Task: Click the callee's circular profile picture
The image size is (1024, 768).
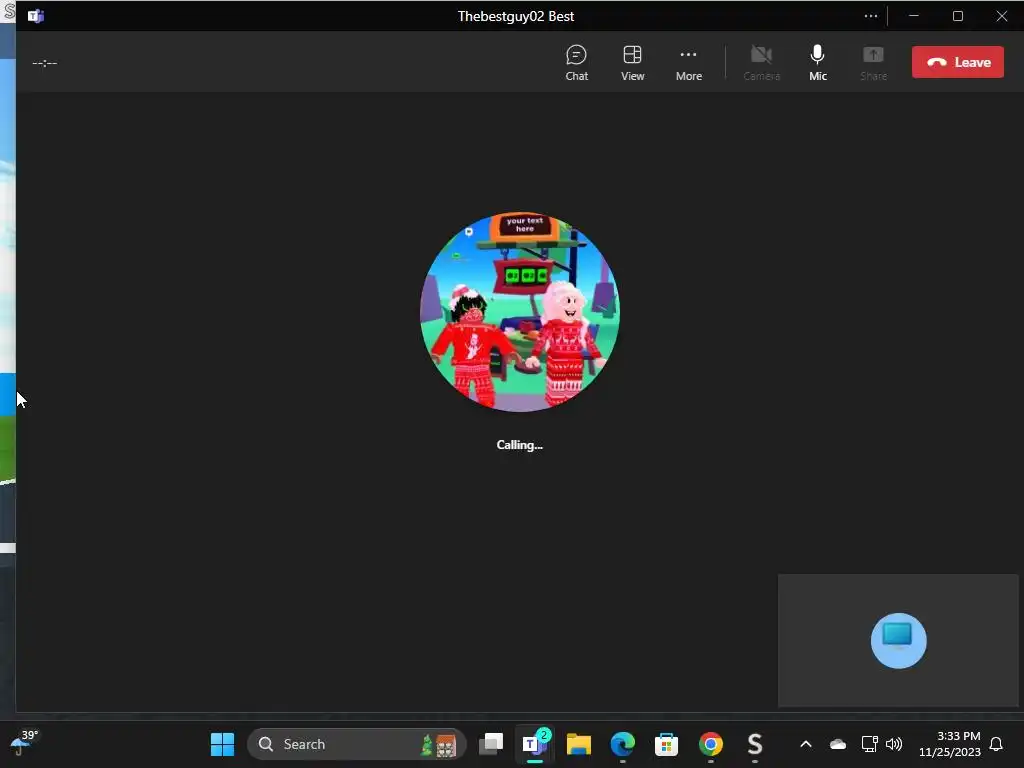Action: [x=520, y=312]
